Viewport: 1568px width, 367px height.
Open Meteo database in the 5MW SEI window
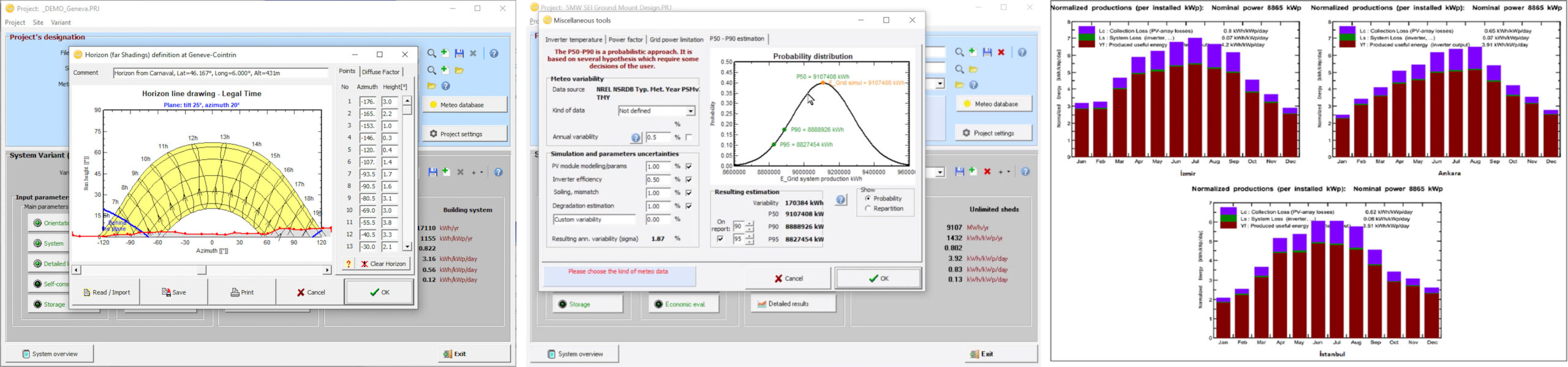993,104
